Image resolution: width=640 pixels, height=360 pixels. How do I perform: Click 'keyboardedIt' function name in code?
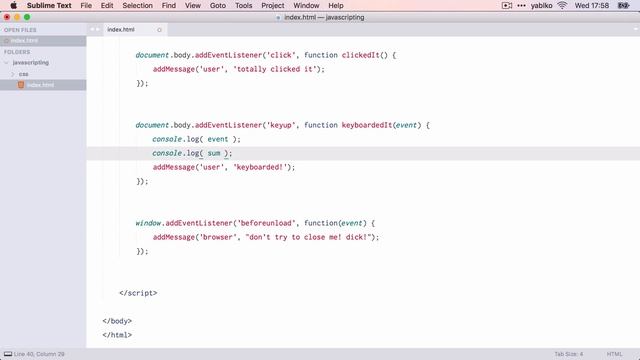[367, 125]
